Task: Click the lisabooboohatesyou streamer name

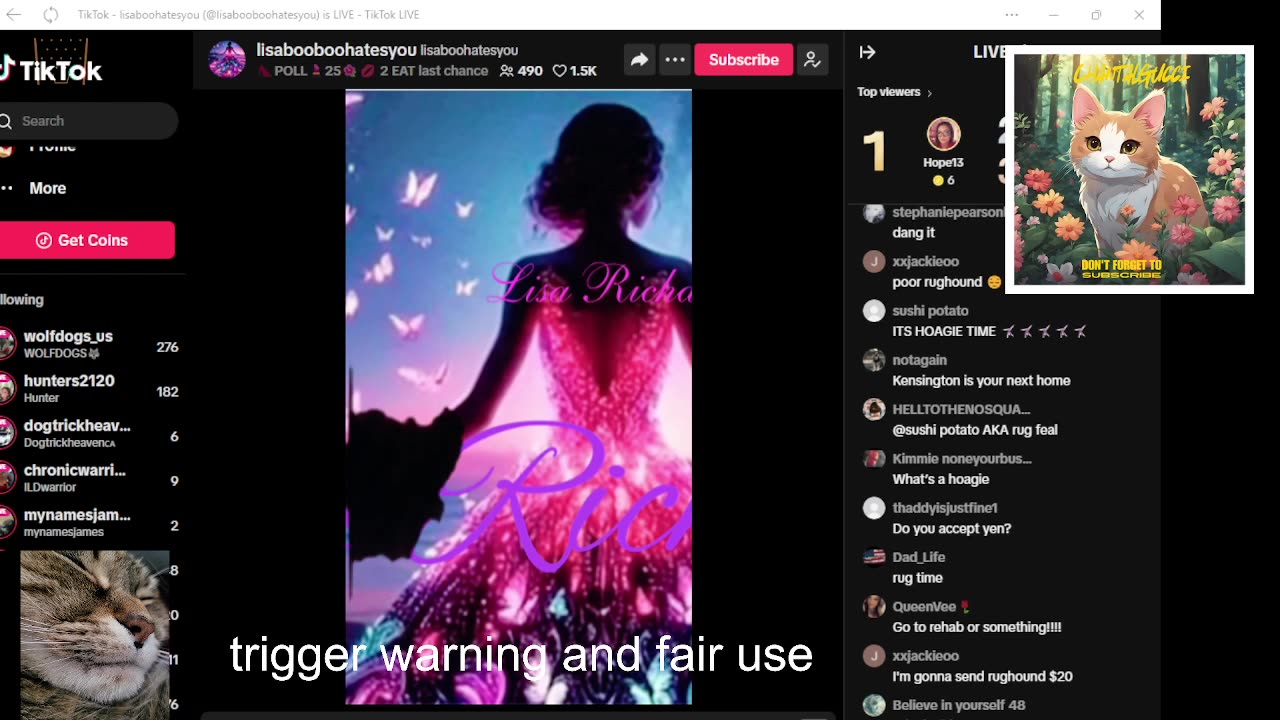Action: coord(336,50)
